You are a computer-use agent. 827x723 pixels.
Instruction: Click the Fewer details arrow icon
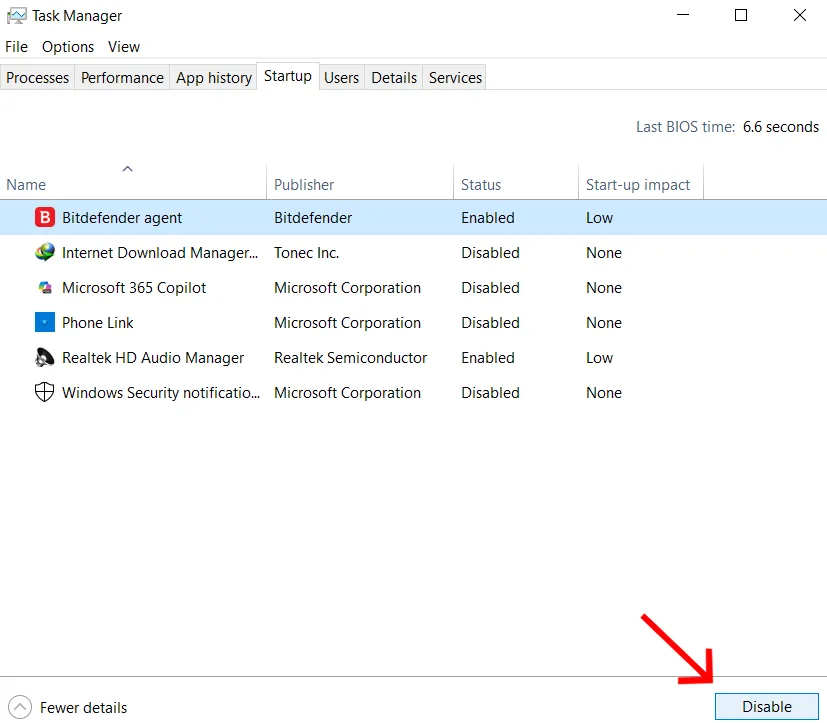click(20, 707)
